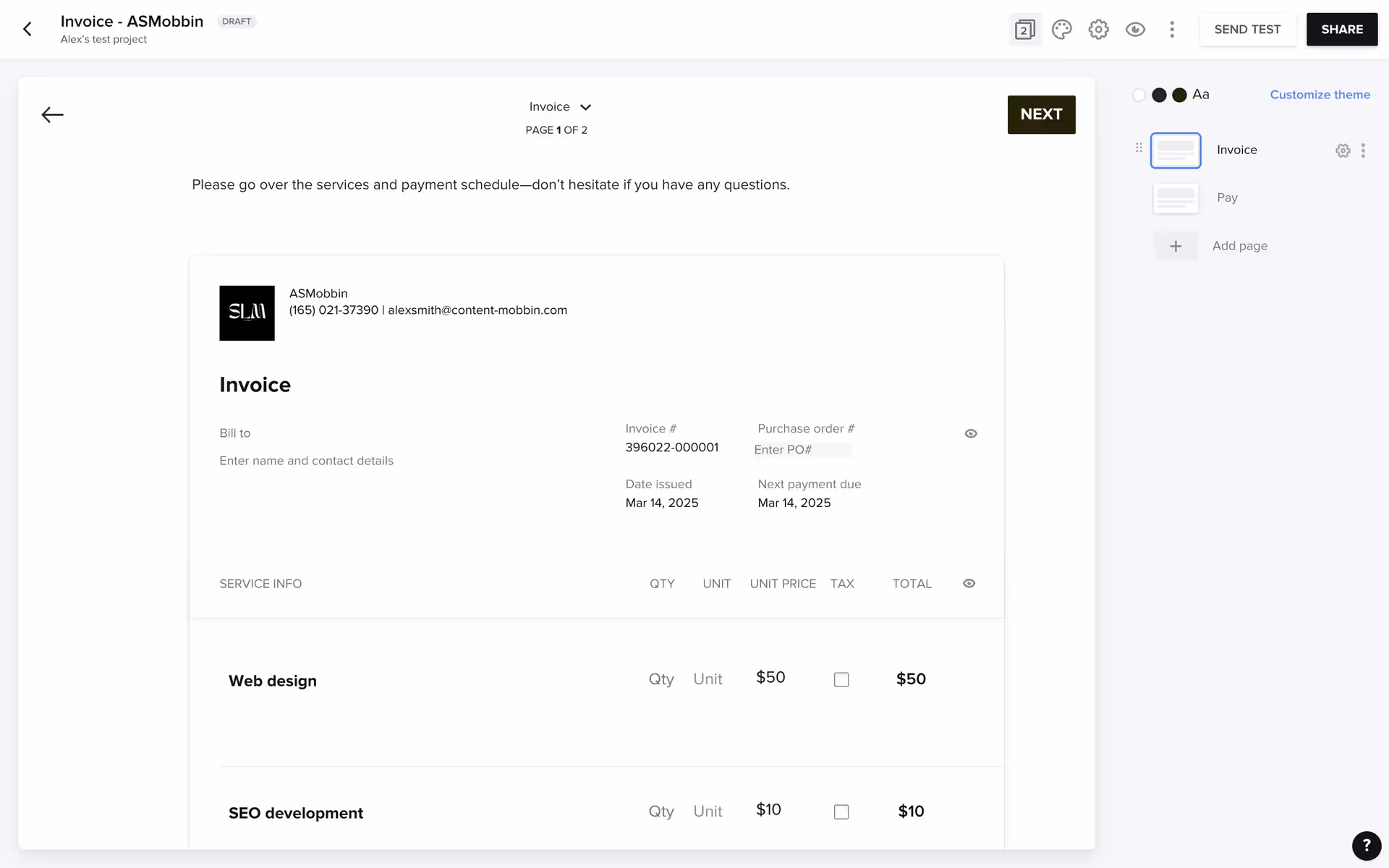1389x868 pixels.
Task: Open the Customize theme link
Action: (1320, 95)
